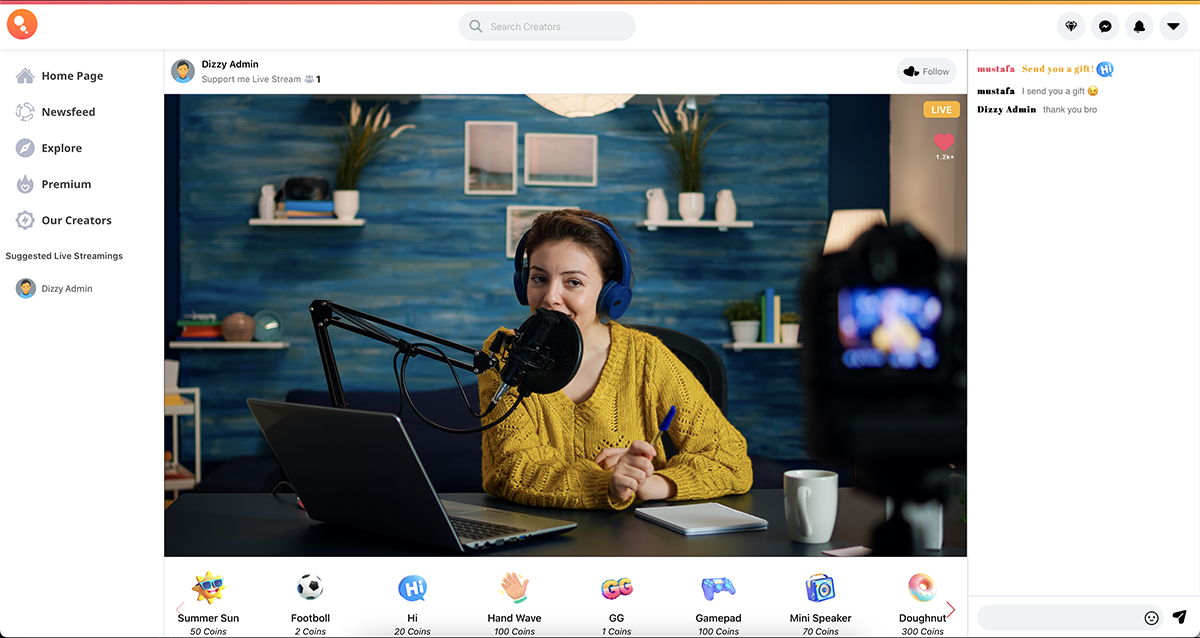Viewport: 1200px width, 638px height.
Task: Open the messenger chat icon
Action: (x=1105, y=27)
